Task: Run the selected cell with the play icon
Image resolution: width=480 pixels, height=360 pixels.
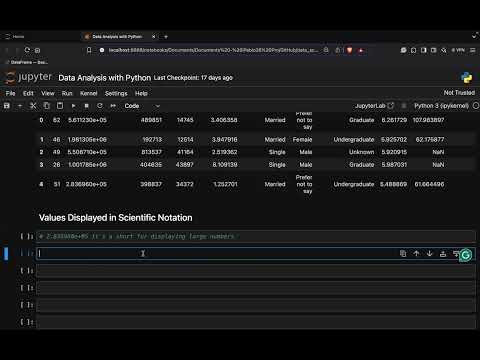Action: pos(73,106)
